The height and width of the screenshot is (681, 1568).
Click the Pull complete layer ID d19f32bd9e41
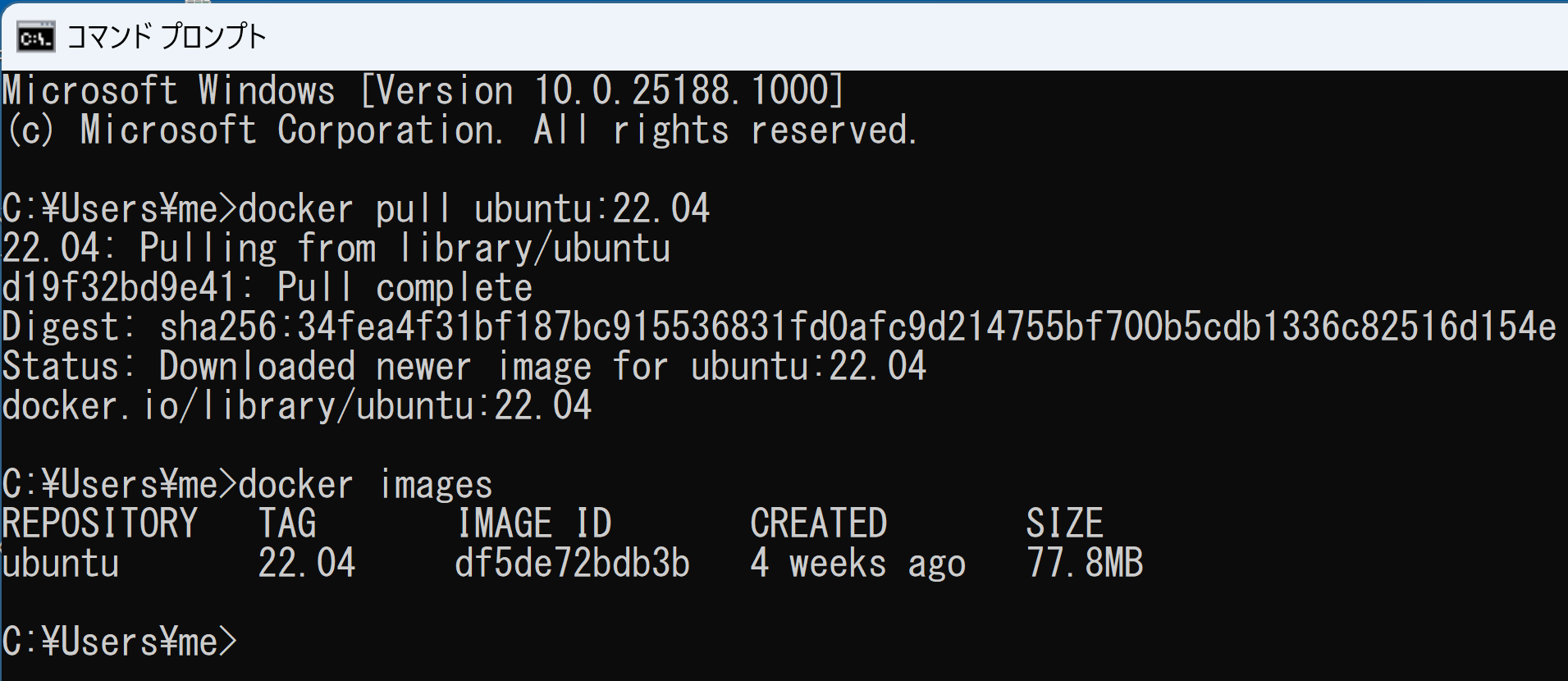point(120,287)
